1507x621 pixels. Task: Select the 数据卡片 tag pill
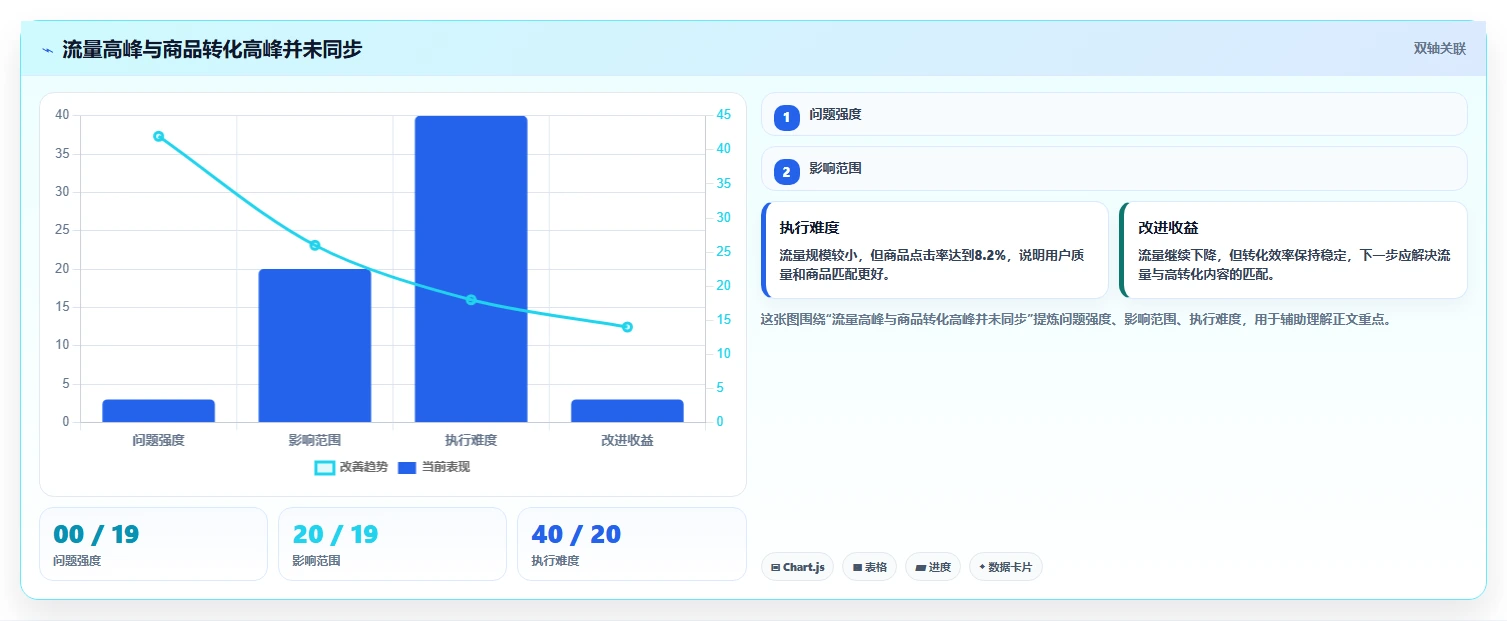pos(1006,567)
